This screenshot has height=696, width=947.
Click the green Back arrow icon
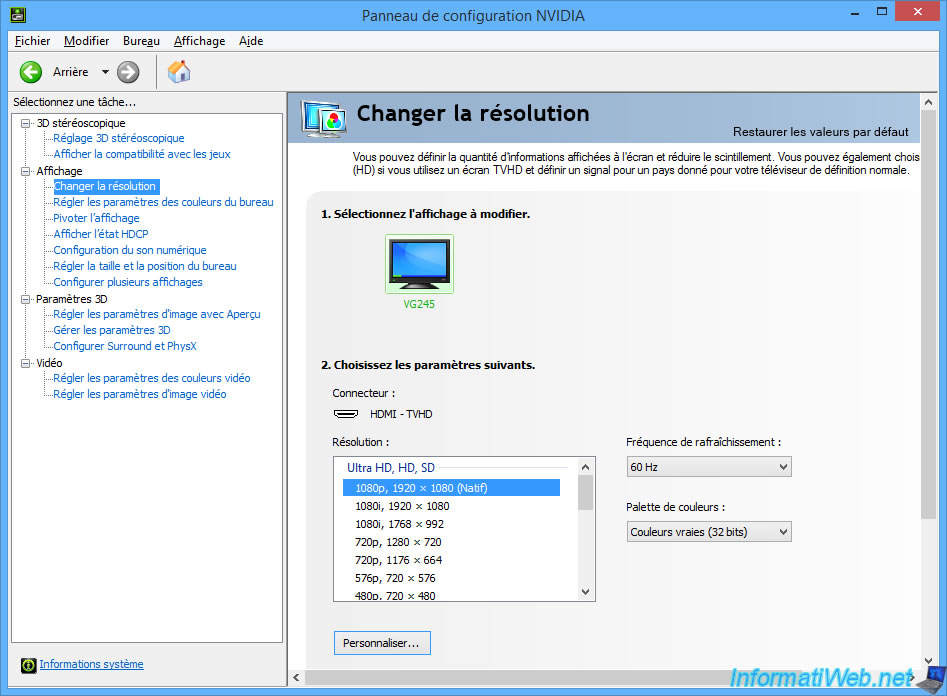click(x=31, y=72)
